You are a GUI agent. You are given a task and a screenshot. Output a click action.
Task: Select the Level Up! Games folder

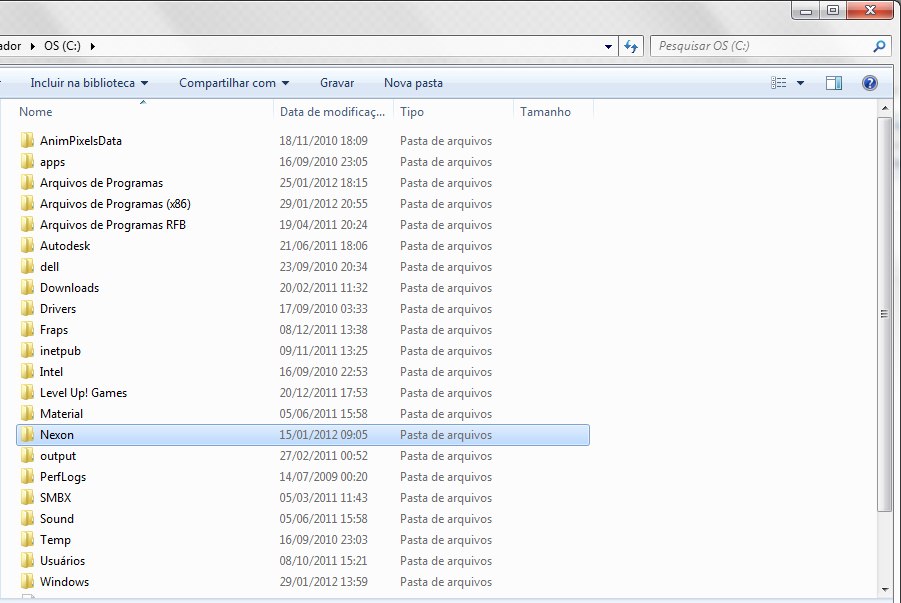click(x=83, y=393)
